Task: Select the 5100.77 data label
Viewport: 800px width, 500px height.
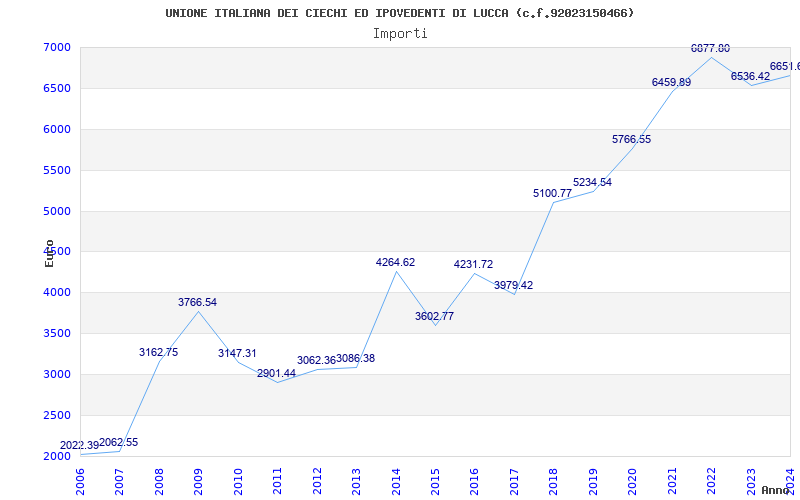Action: tap(553, 193)
